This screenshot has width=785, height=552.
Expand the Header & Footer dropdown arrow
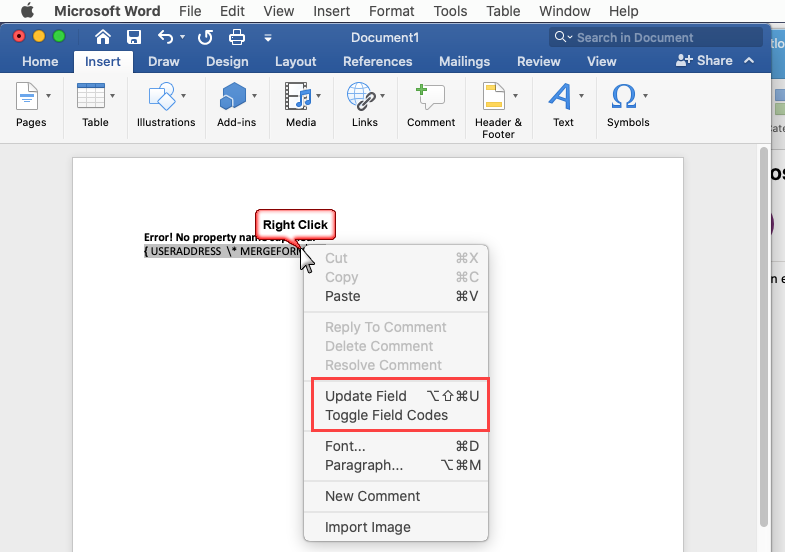(515, 96)
